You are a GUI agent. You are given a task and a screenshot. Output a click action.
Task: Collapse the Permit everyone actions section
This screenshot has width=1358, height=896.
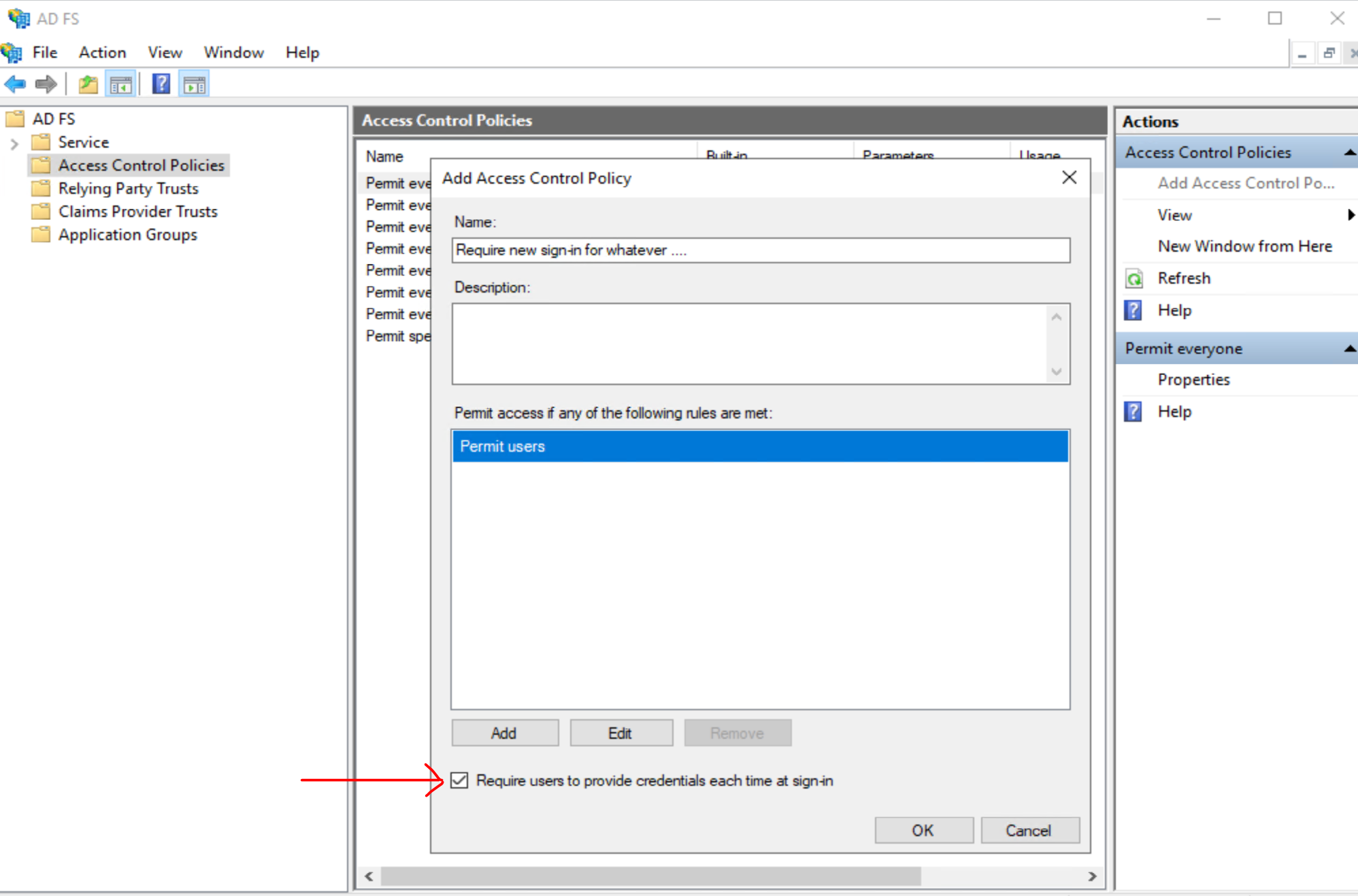pos(1349,348)
